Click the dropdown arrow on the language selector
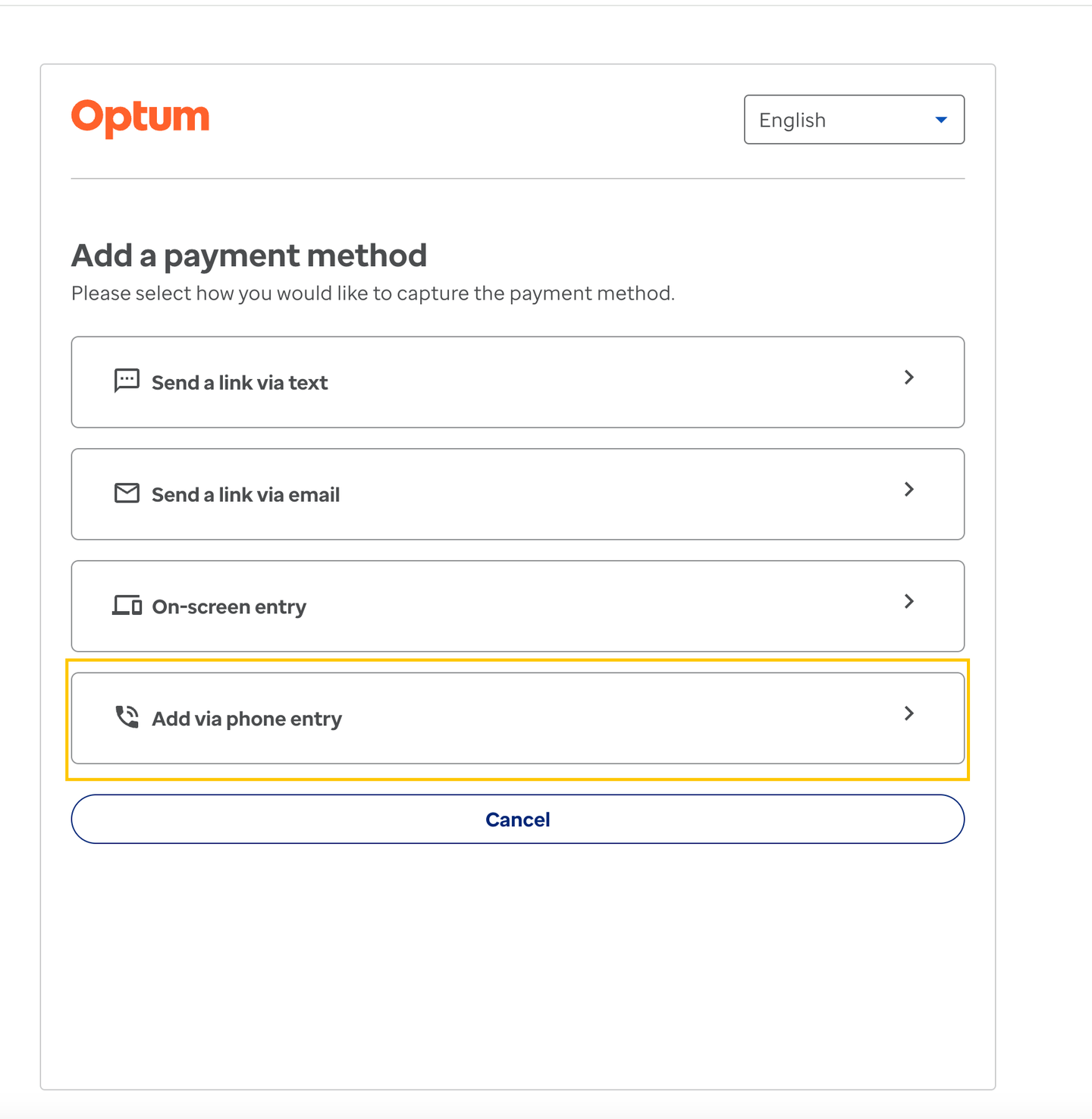This screenshot has width=1092, height=1119. 940,119
